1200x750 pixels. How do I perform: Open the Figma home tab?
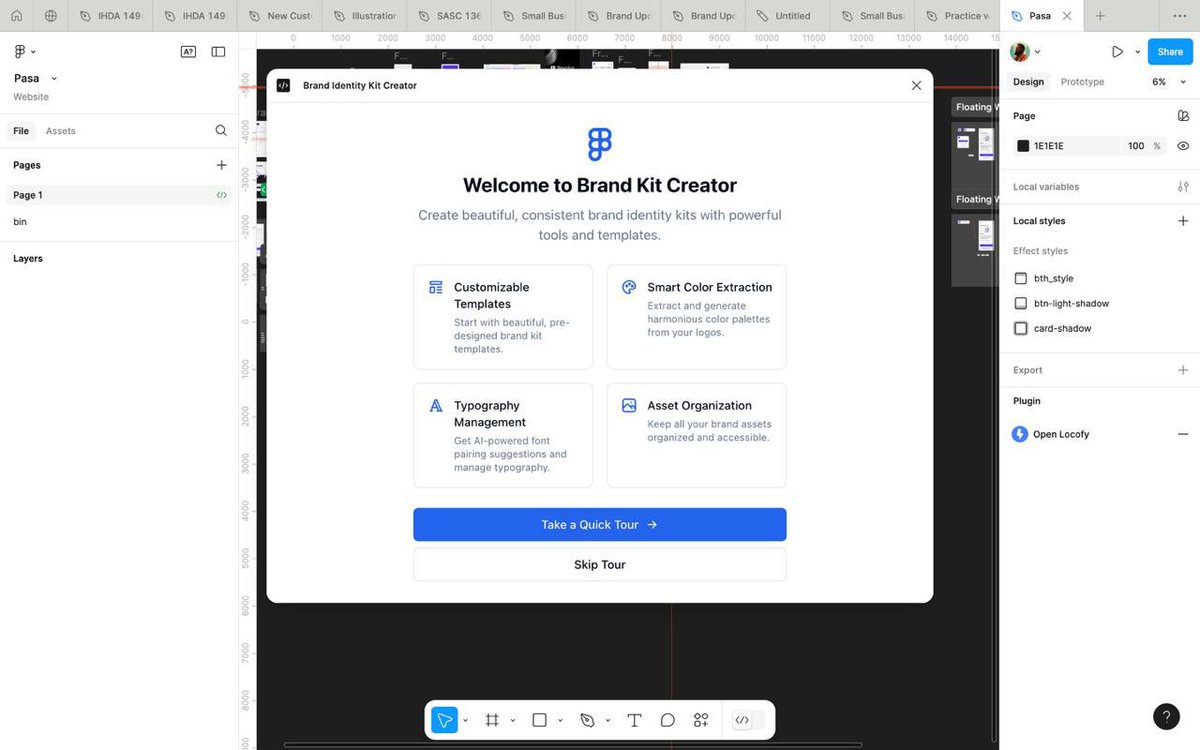tap(16, 16)
